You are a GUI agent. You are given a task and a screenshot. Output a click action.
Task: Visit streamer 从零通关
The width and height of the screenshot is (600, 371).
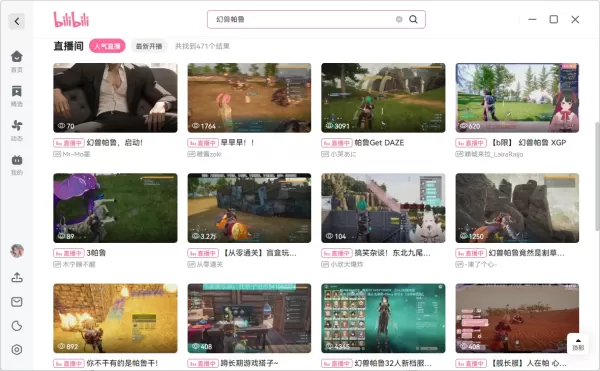point(209,264)
